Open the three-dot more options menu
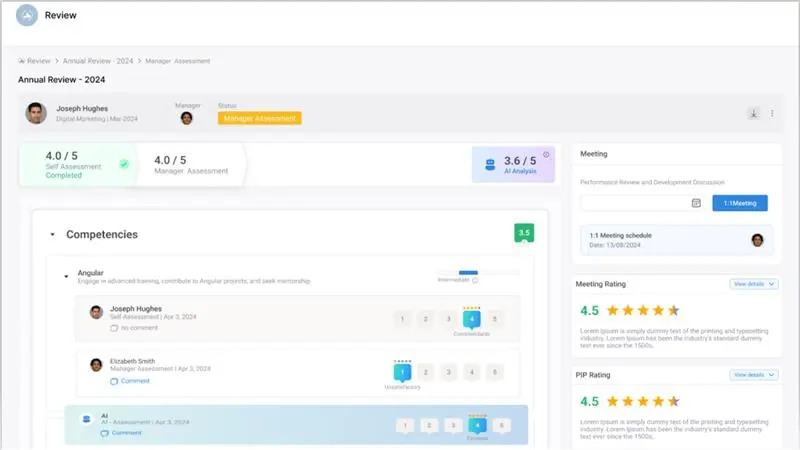800x450 pixels. point(772,113)
